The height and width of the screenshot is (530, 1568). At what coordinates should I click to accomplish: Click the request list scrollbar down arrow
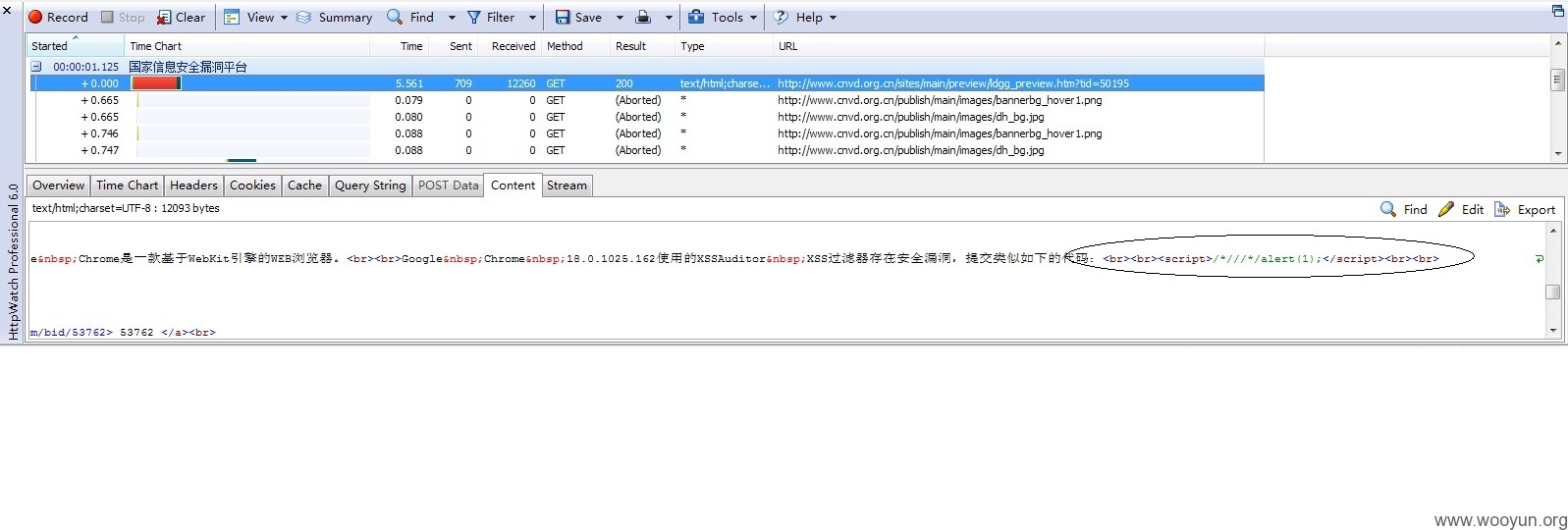tap(1557, 154)
